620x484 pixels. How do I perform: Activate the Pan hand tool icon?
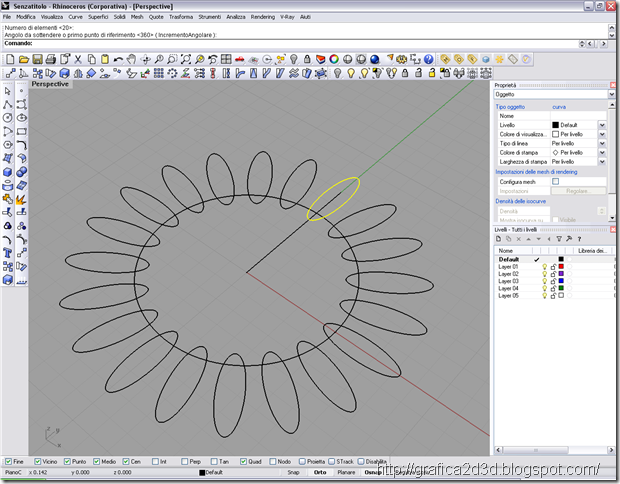132,59
